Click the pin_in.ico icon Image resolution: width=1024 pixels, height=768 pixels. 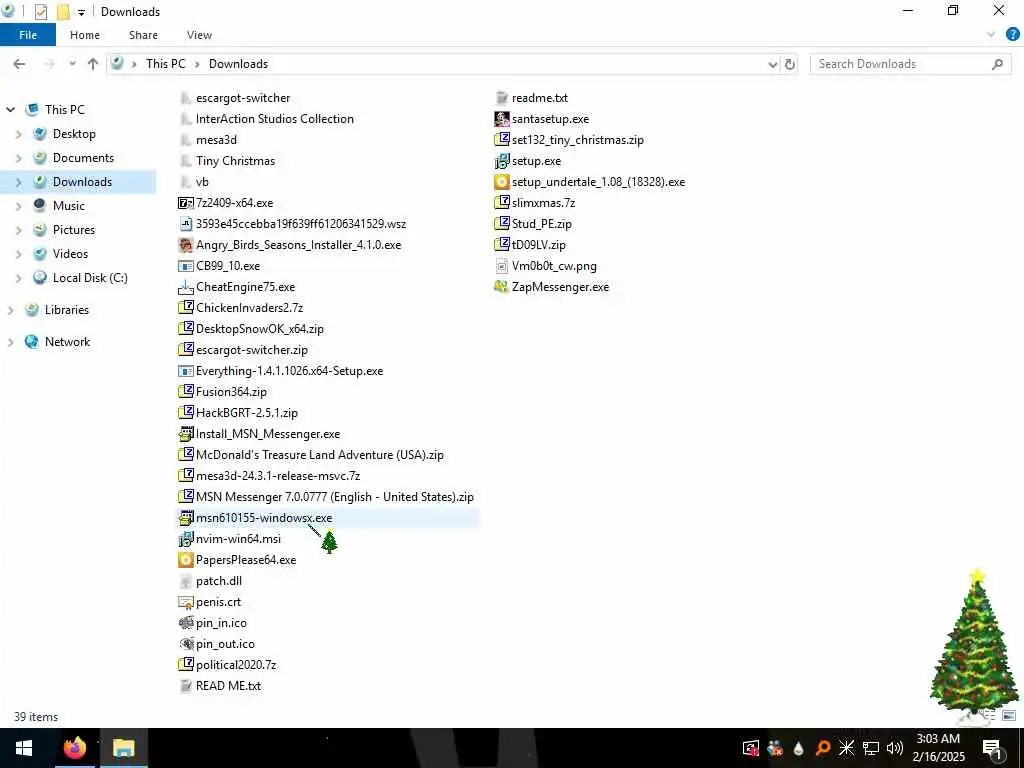(186, 622)
